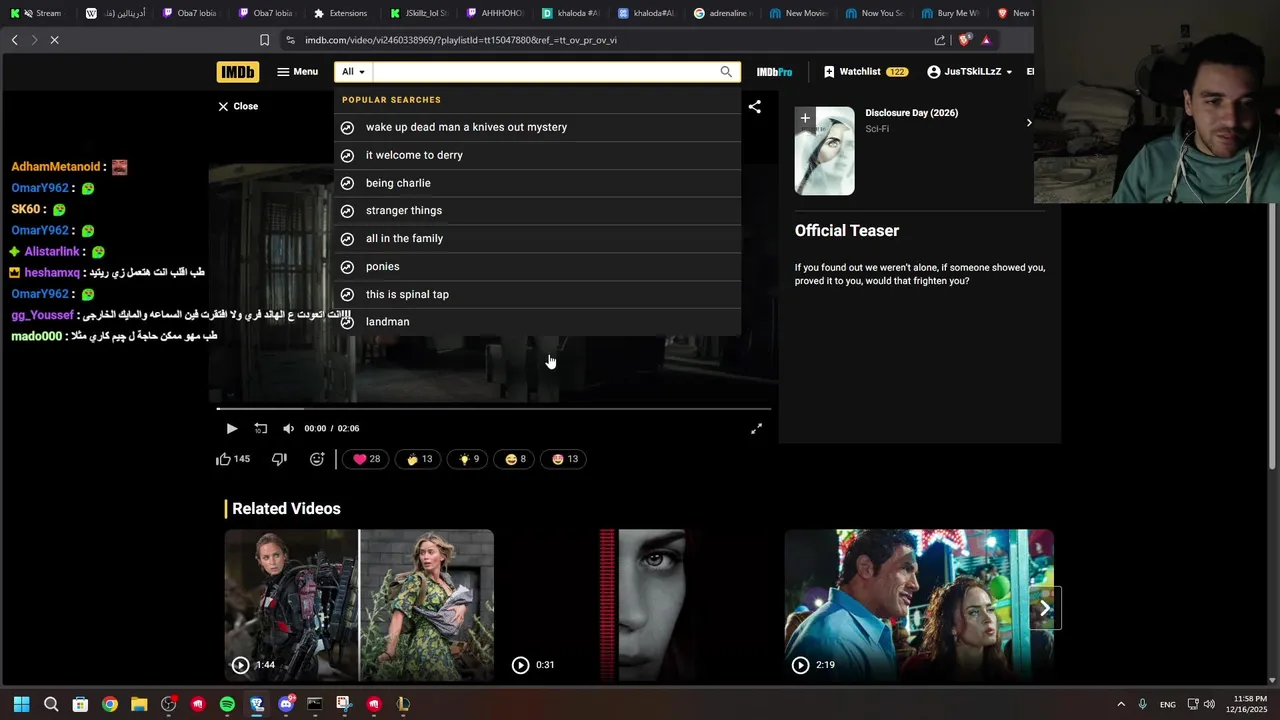The height and width of the screenshot is (720, 1280).
Task: Open Disclosure Day poster thumbnail
Action: click(824, 151)
